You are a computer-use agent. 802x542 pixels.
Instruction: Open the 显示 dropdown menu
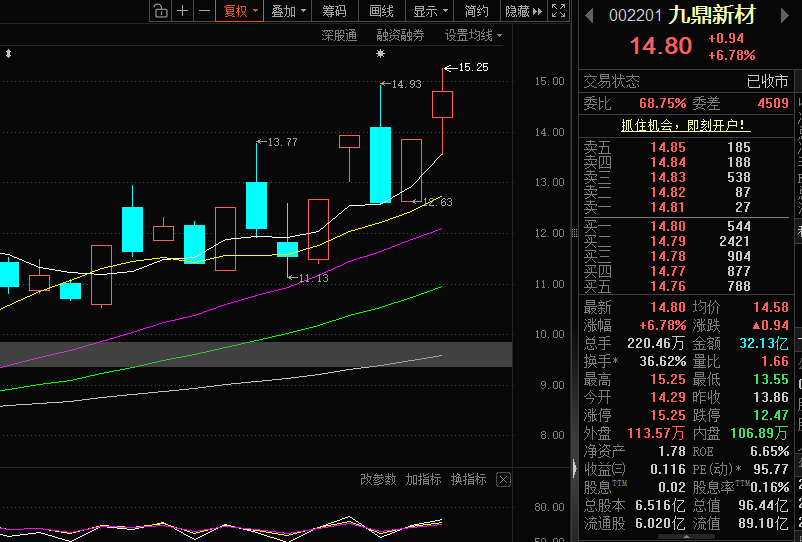pos(430,11)
